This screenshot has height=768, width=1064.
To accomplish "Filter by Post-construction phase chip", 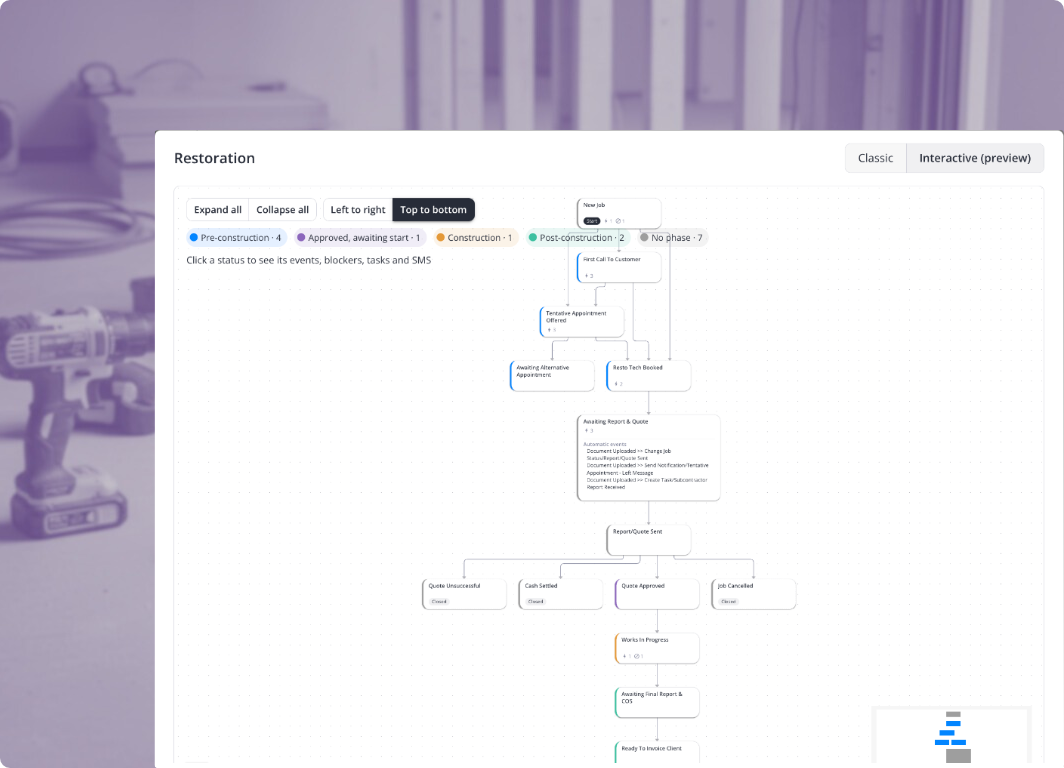I will (577, 237).
